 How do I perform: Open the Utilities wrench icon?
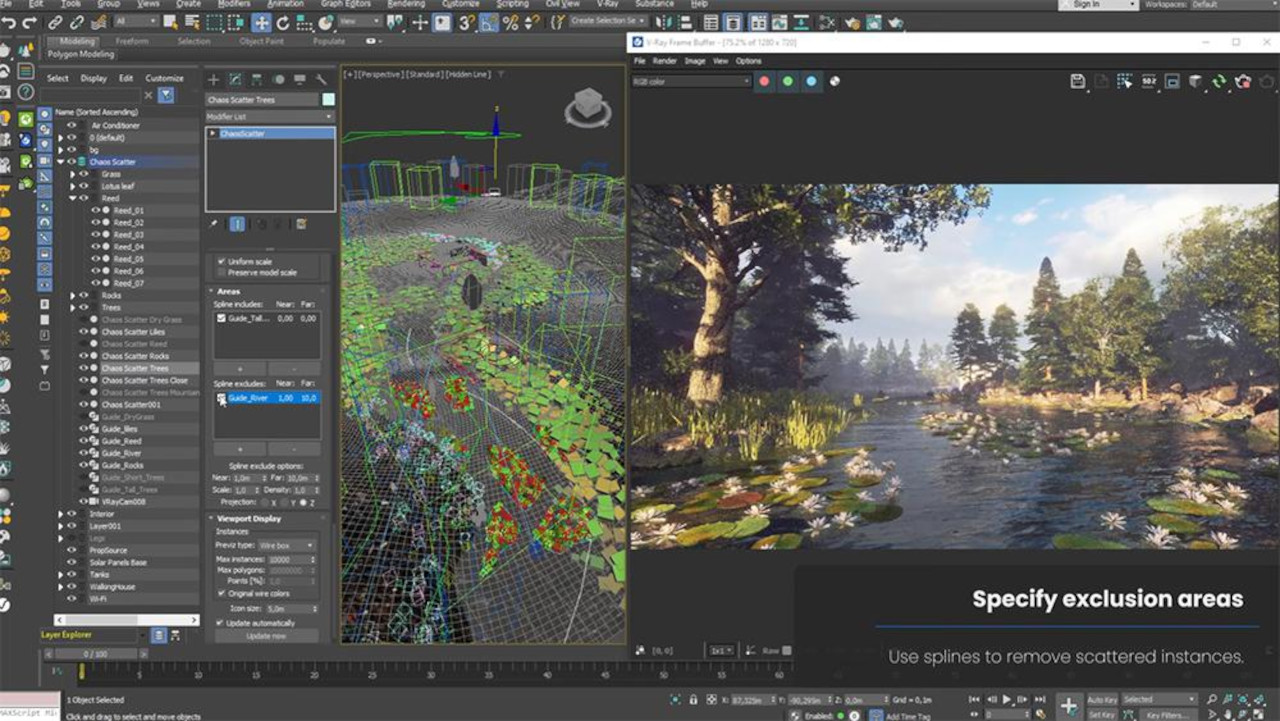click(321, 79)
